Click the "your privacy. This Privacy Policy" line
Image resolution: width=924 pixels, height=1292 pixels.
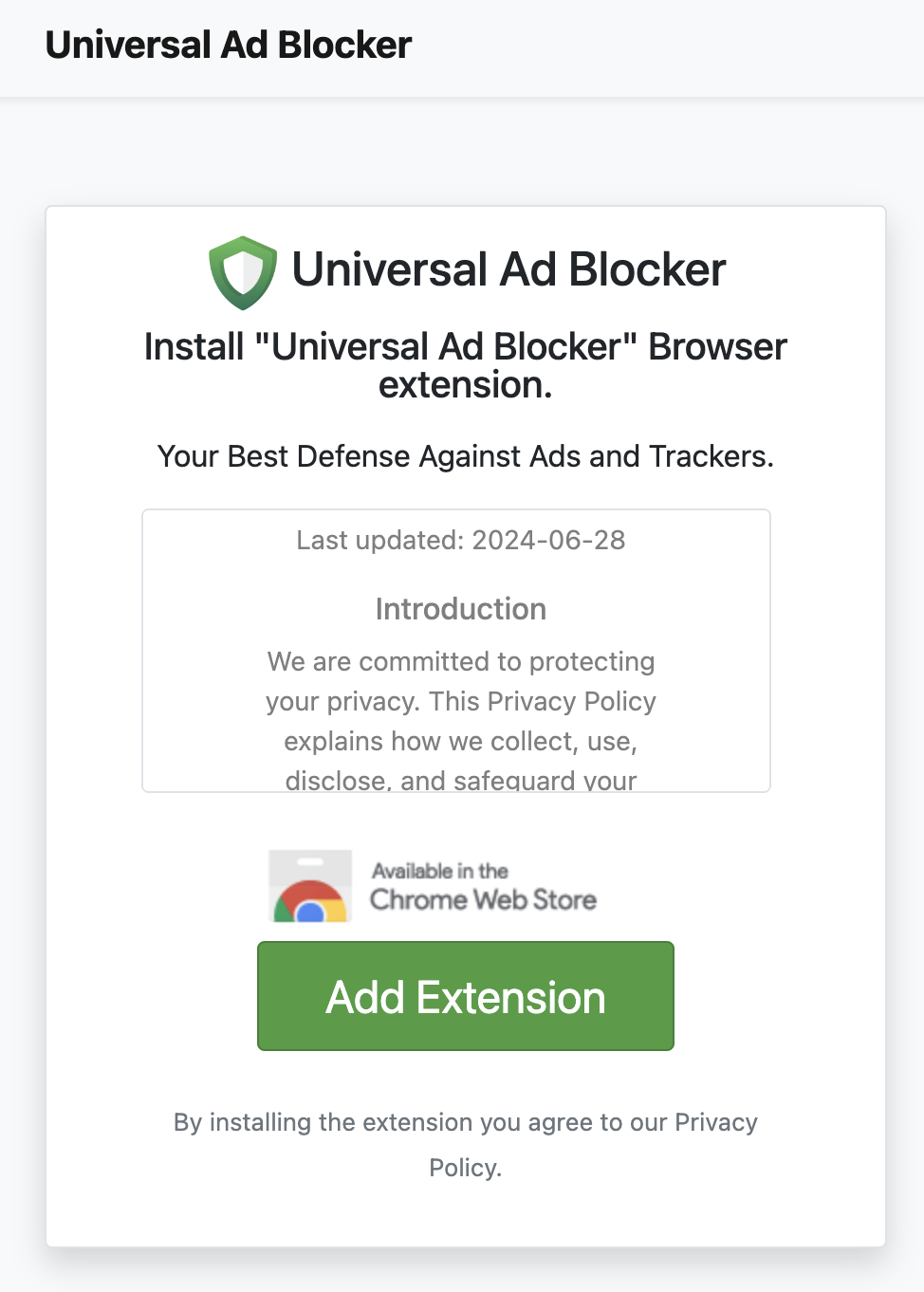tap(461, 702)
